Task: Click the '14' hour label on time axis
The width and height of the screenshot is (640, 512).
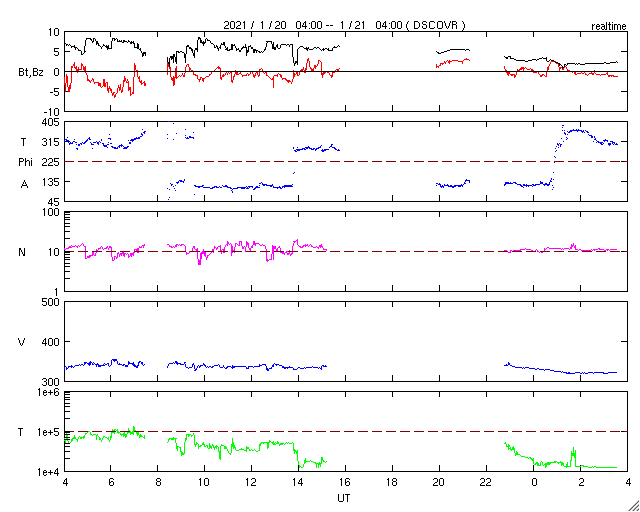Action: pos(298,482)
